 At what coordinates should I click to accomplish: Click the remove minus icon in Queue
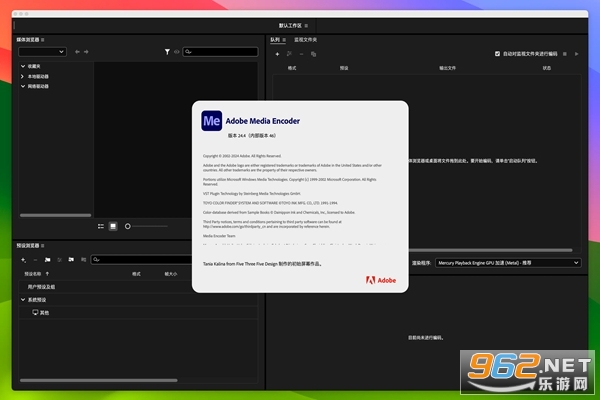point(302,54)
